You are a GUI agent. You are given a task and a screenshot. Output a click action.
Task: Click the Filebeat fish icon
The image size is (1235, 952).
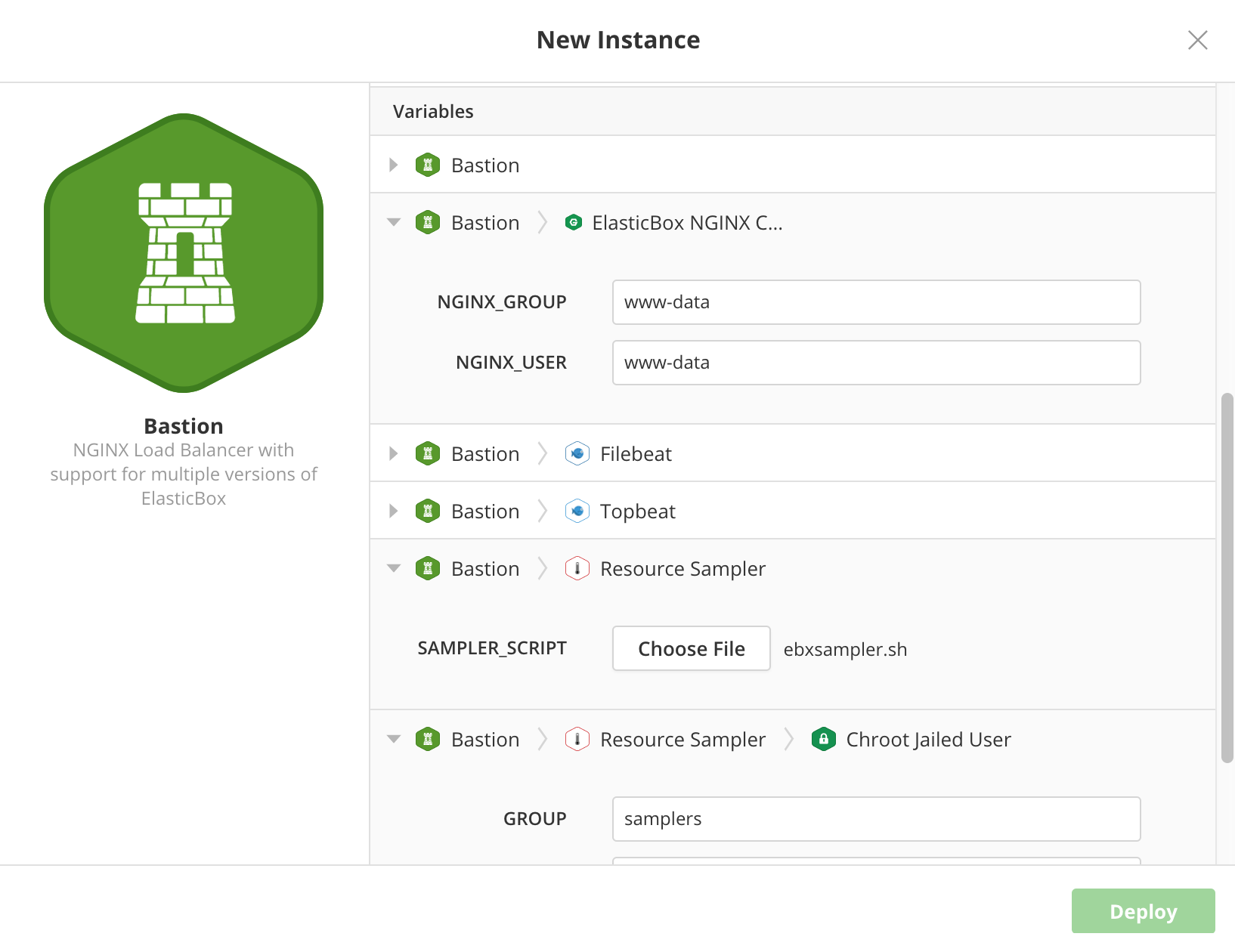577,453
